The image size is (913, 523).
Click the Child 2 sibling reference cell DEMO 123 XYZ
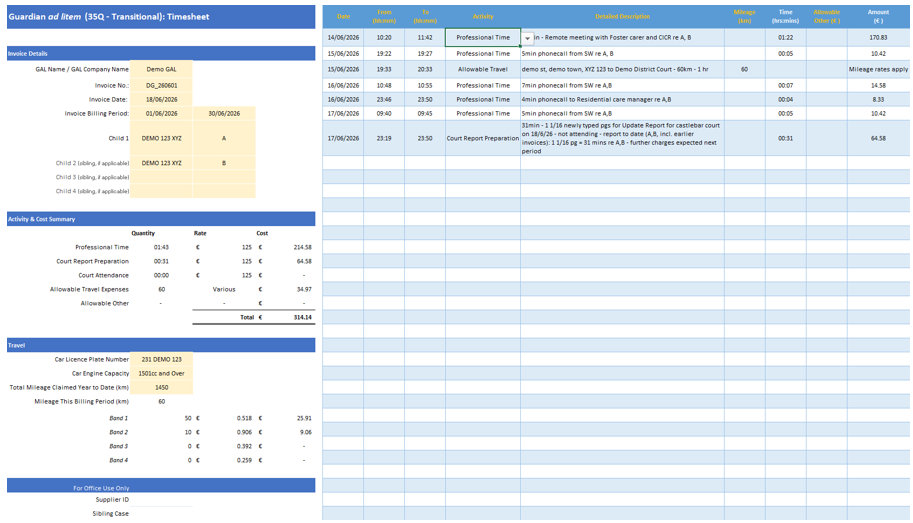(x=161, y=163)
